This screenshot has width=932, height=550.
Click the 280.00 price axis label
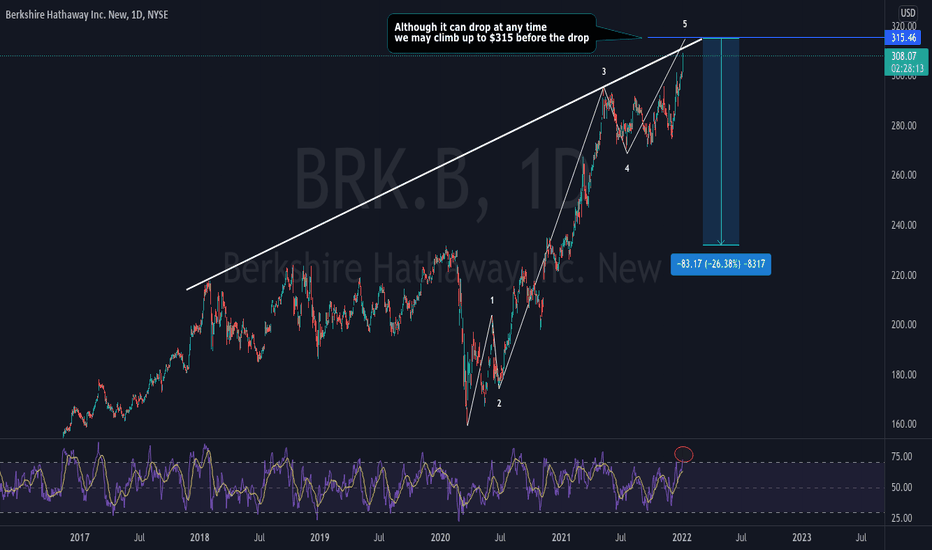pyautogui.click(x=903, y=126)
